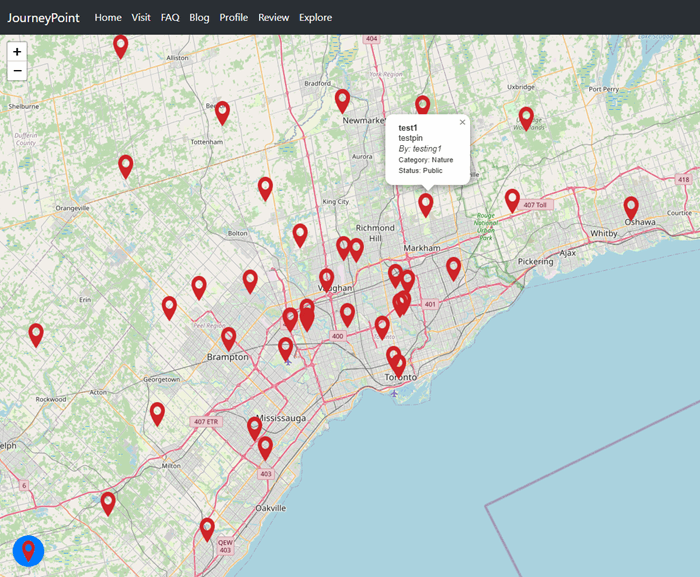
Task: Navigate to the Review page
Action: 273,17
